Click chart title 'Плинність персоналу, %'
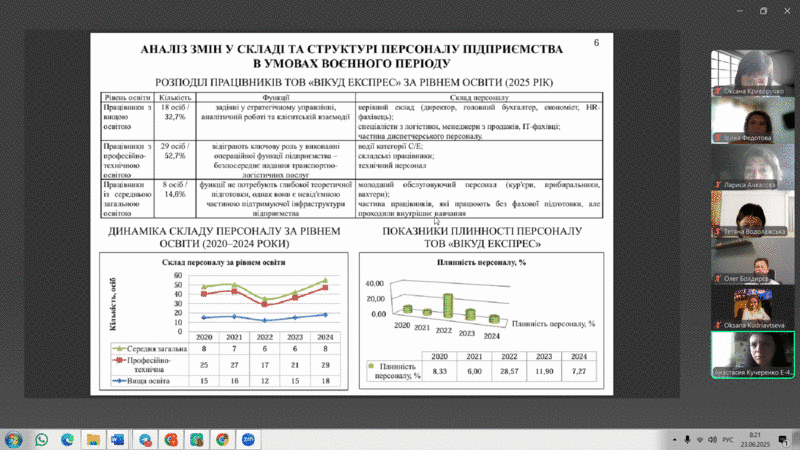Viewport: 800px width, 450px height. (481, 262)
